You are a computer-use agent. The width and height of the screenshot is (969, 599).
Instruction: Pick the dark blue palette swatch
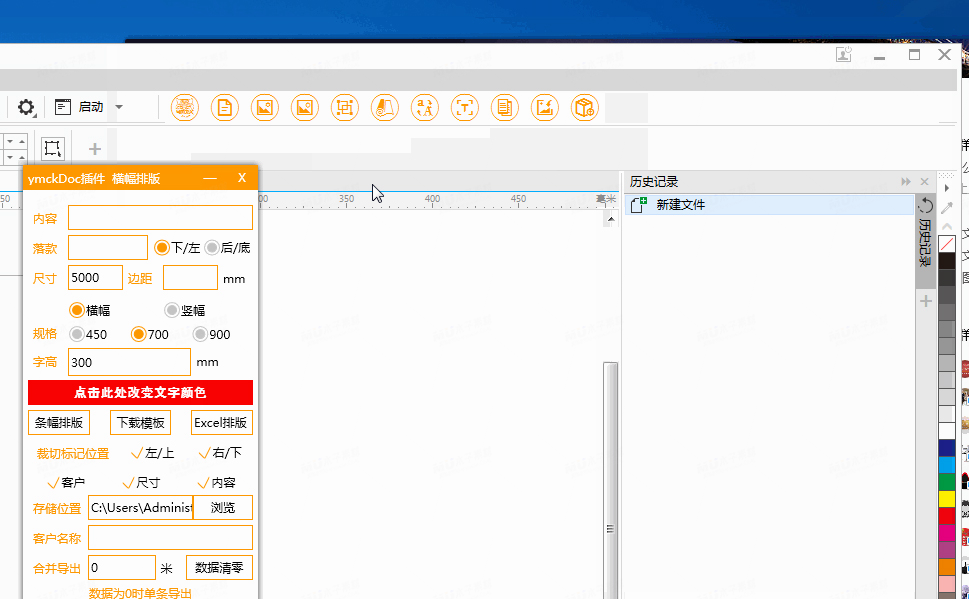pyautogui.click(x=947, y=448)
